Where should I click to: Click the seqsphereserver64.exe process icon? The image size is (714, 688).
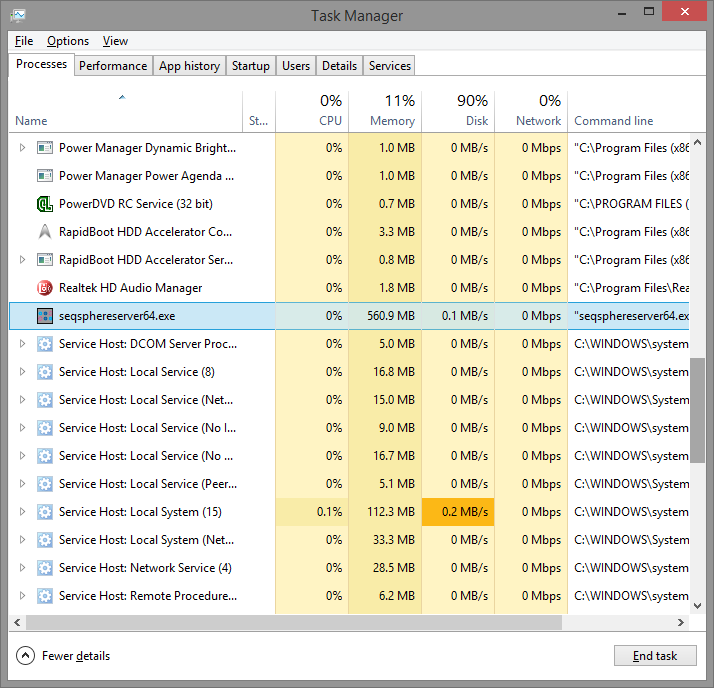tap(45, 316)
